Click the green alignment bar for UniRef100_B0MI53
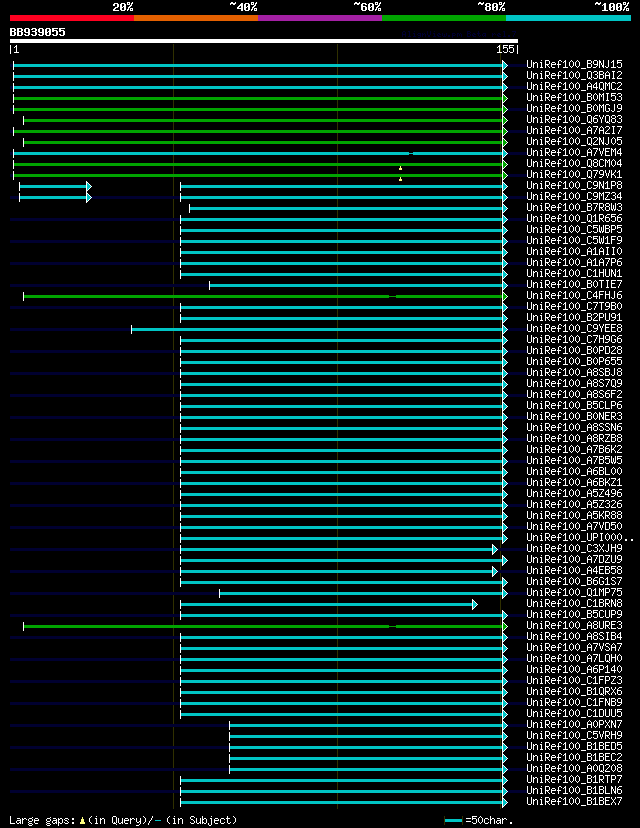This screenshot has height=828, width=640. click(259, 98)
